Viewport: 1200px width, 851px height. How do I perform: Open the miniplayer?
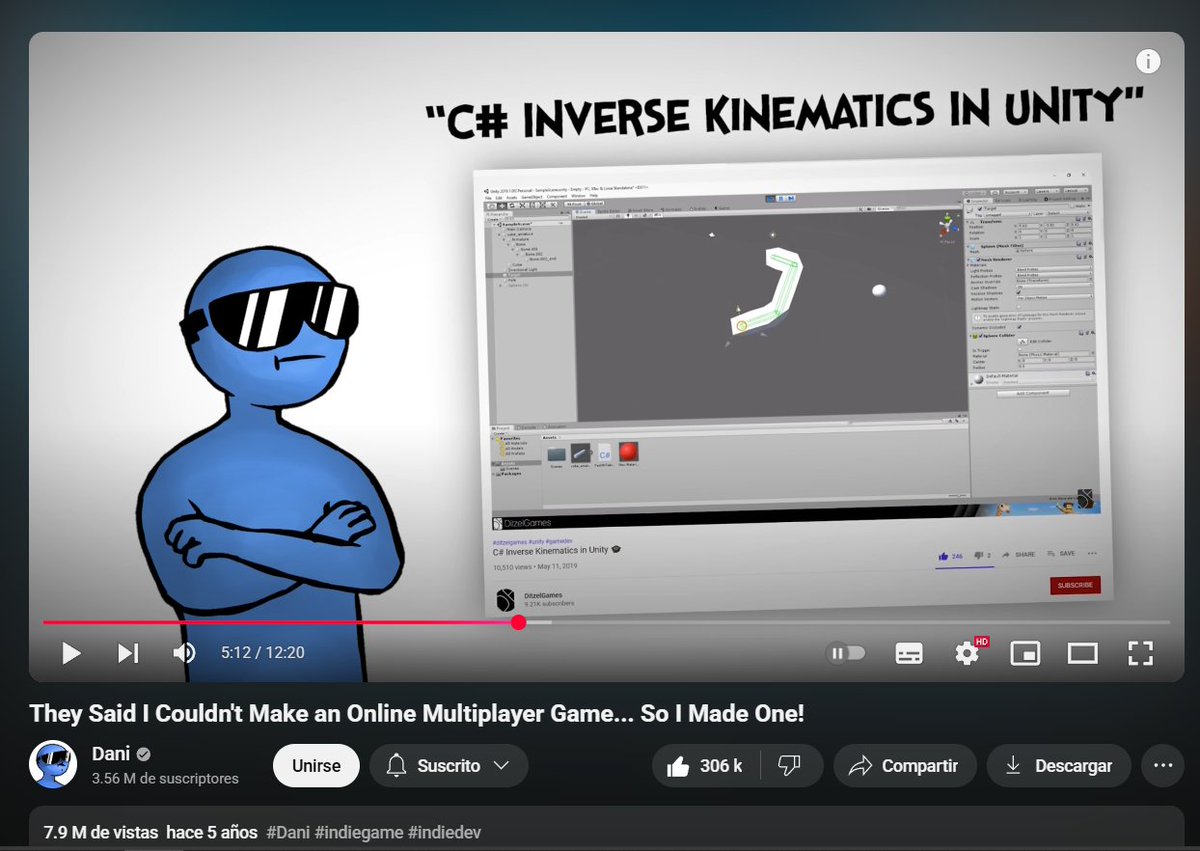(x=1025, y=653)
